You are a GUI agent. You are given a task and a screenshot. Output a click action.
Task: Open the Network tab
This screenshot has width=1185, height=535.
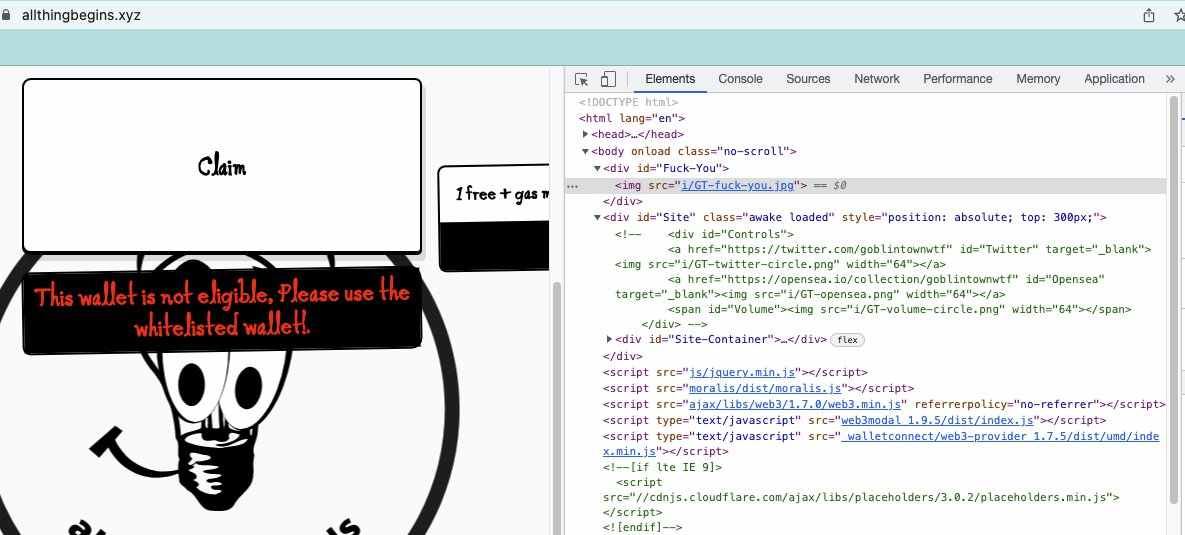[877, 79]
